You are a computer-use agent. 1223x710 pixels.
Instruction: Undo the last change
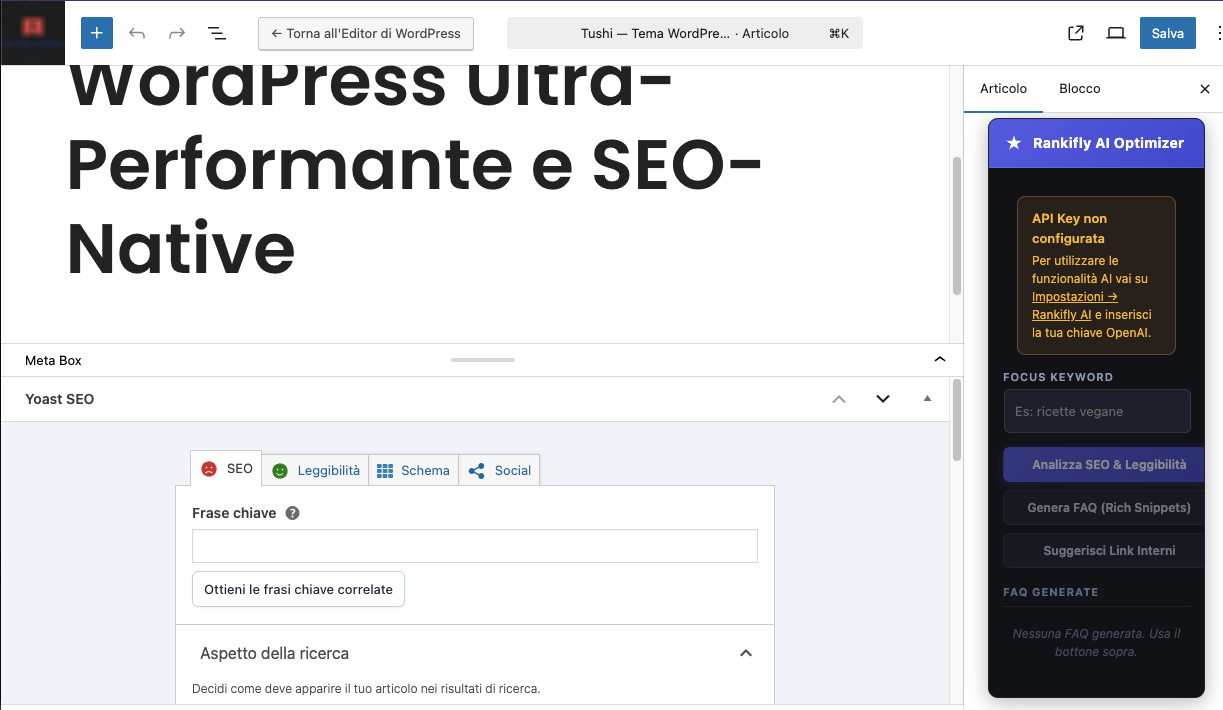click(x=137, y=33)
